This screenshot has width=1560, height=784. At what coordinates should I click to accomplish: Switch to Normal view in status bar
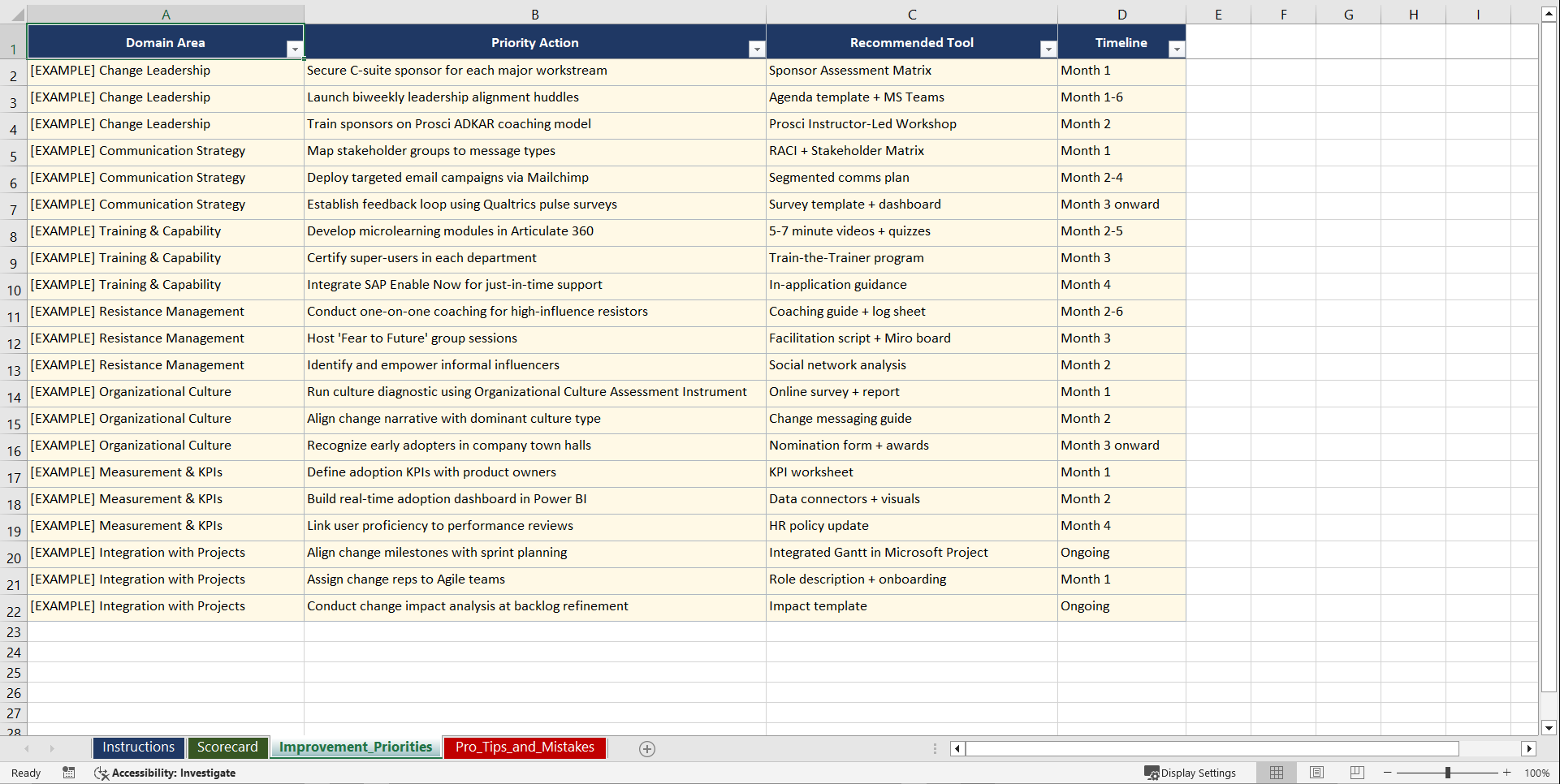pos(1277,773)
